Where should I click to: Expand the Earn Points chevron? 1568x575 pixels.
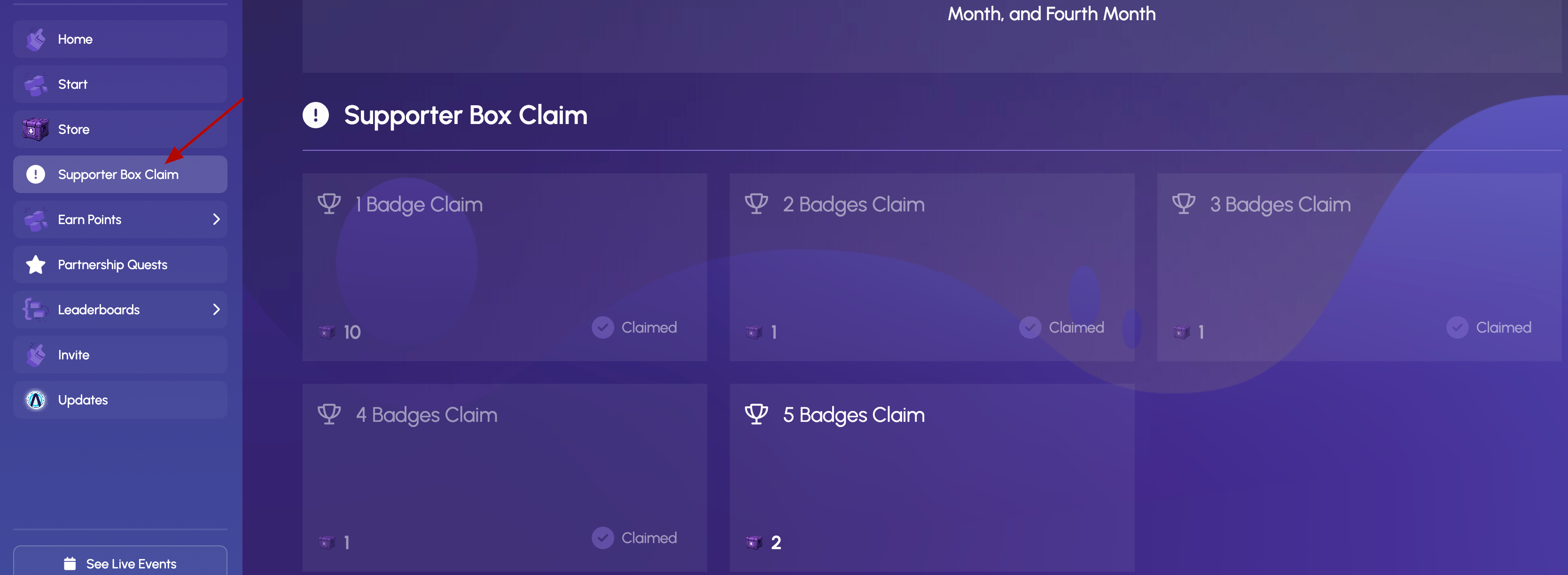pos(216,220)
